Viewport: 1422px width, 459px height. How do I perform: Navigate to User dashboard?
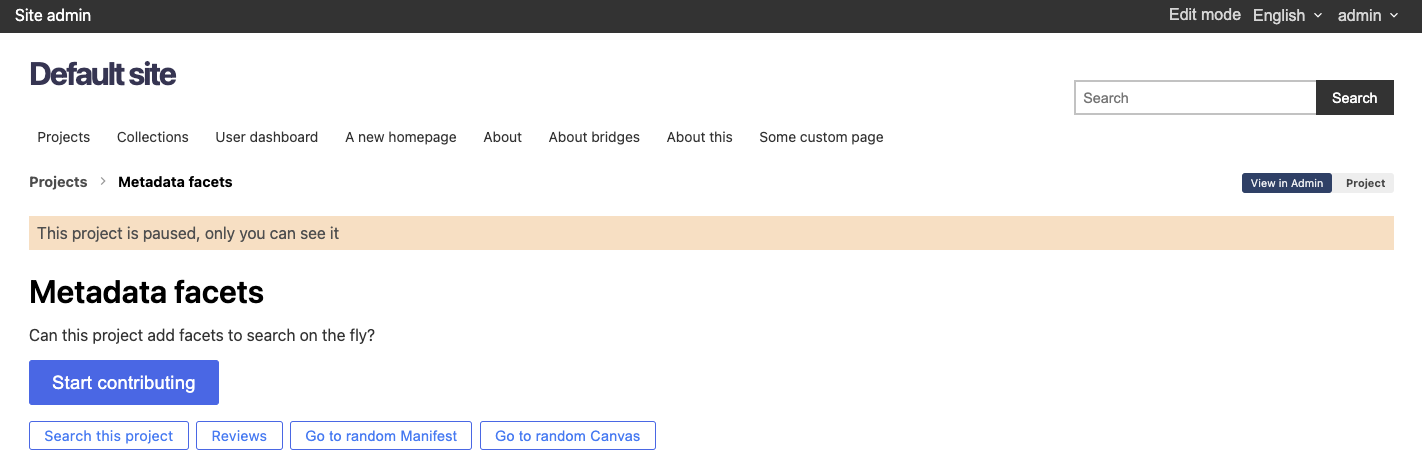point(267,137)
